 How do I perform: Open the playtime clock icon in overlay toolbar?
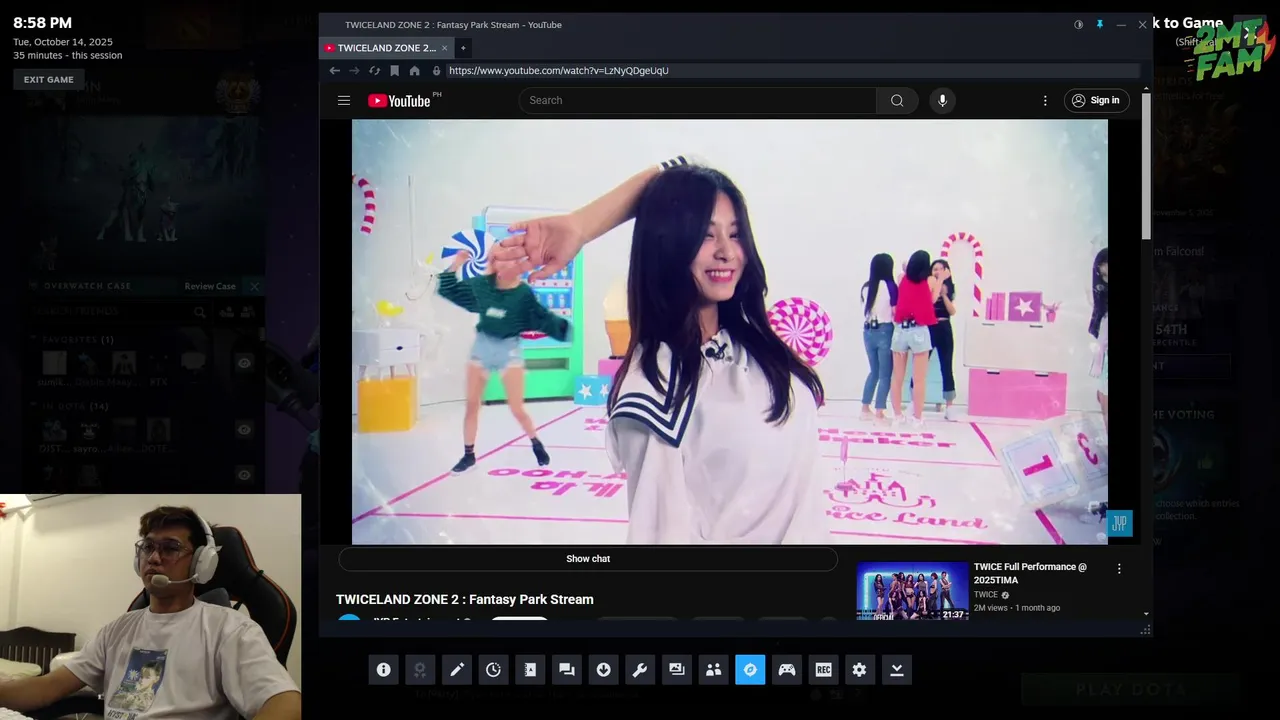coord(493,670)
